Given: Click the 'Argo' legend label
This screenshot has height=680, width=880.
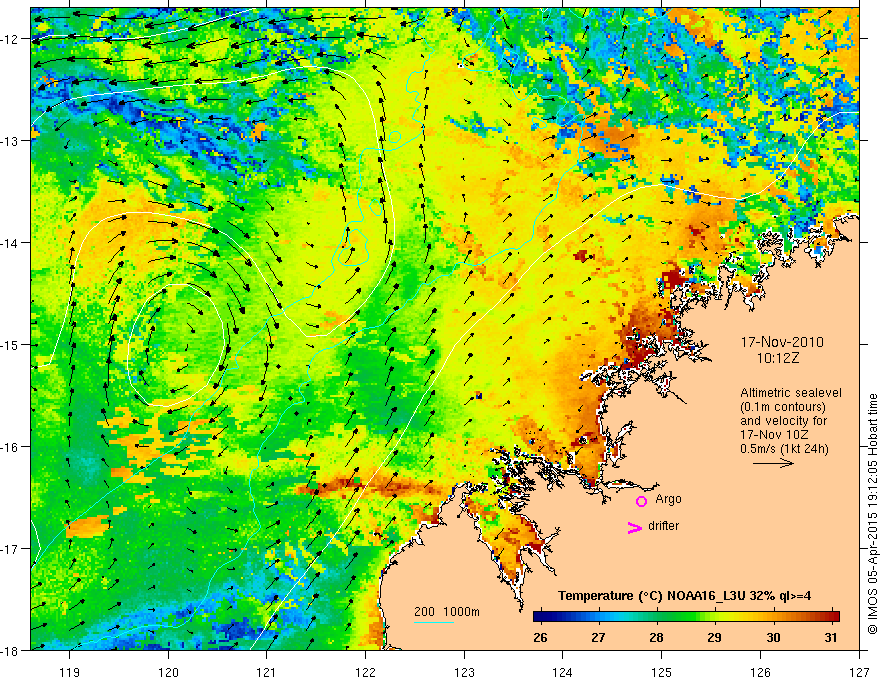Looking at the screenshot, I should 668,499.
